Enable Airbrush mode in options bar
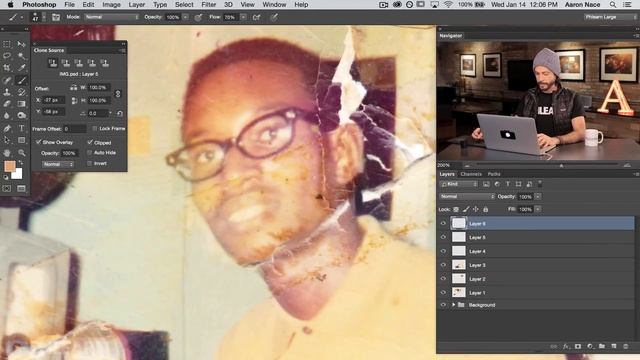The width and height of the screenshot is (640, 360). [x=256, y=17]
